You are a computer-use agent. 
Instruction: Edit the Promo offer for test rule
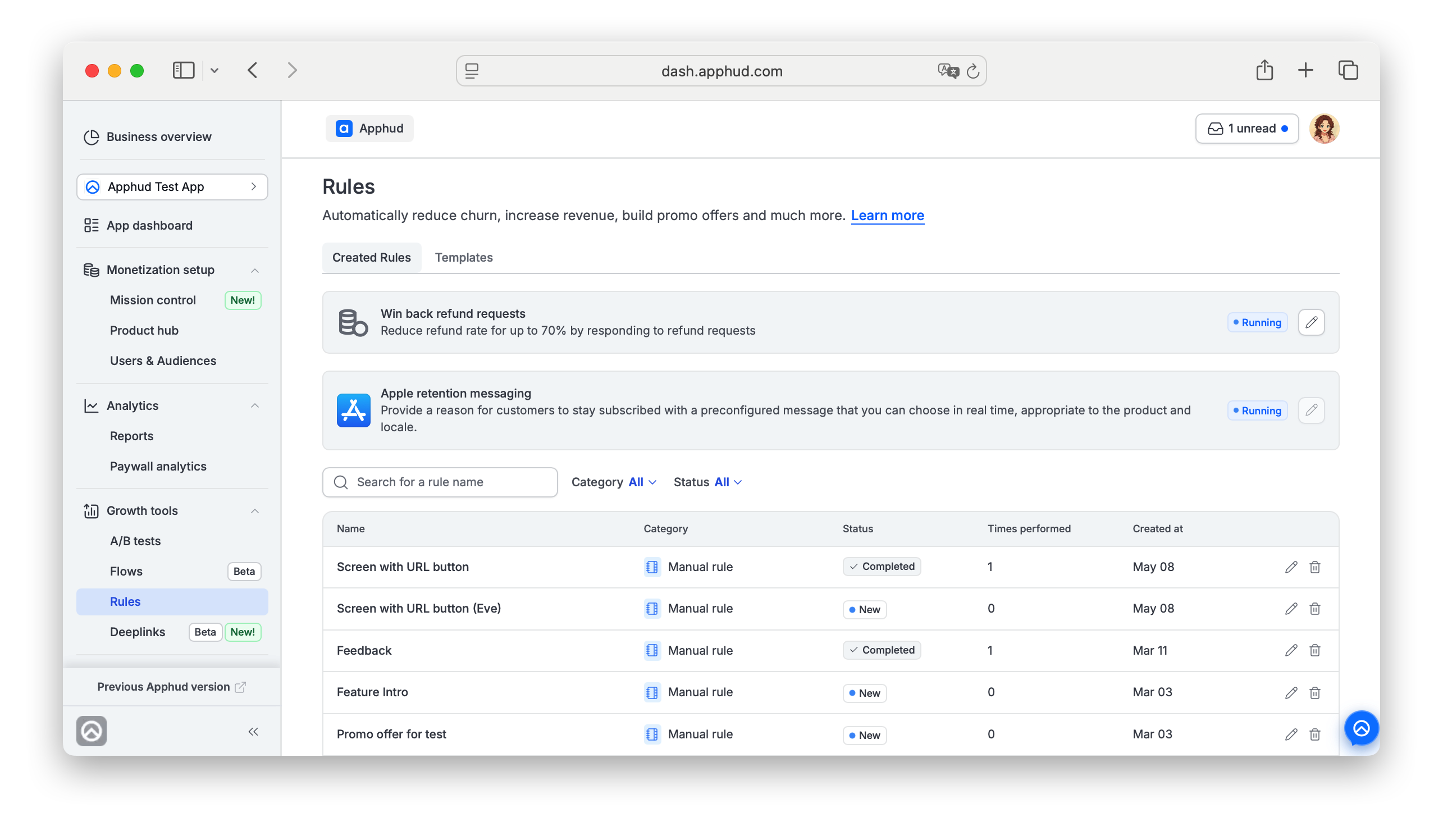(1291, 734)
